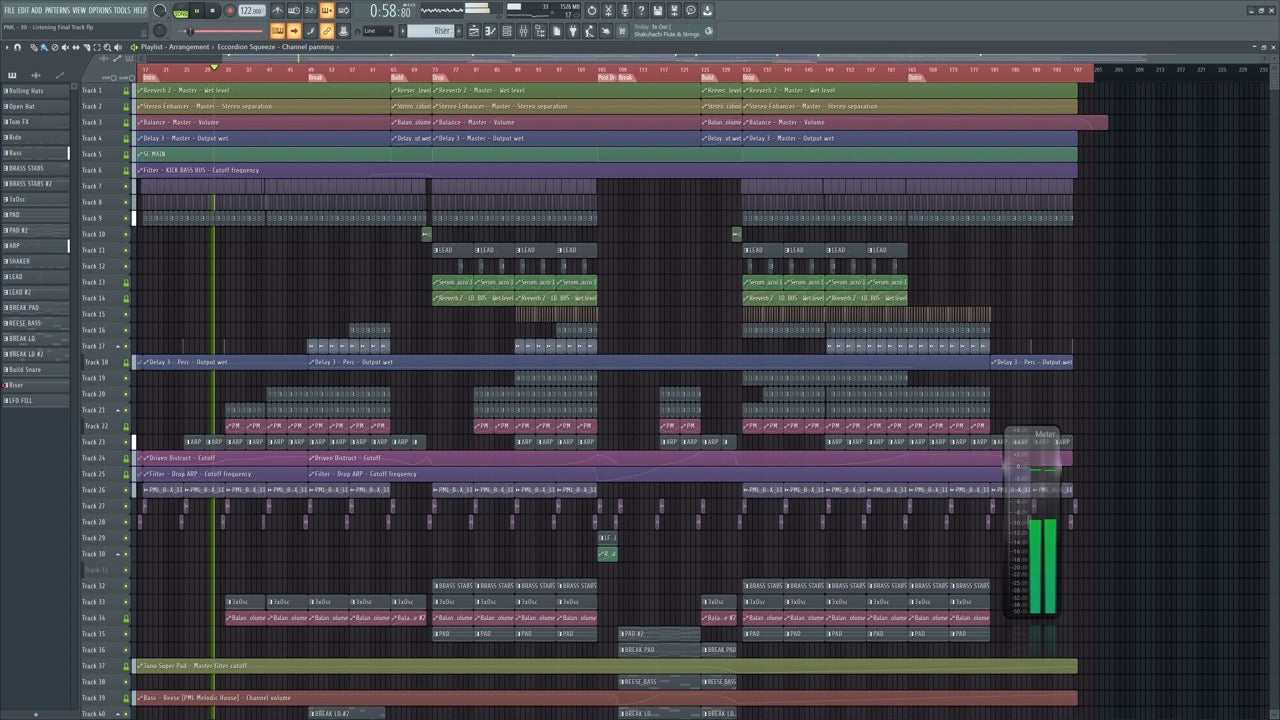Open the Channel rack view icon
This screenshot has width=1280, height=720.
pos(507,31)
